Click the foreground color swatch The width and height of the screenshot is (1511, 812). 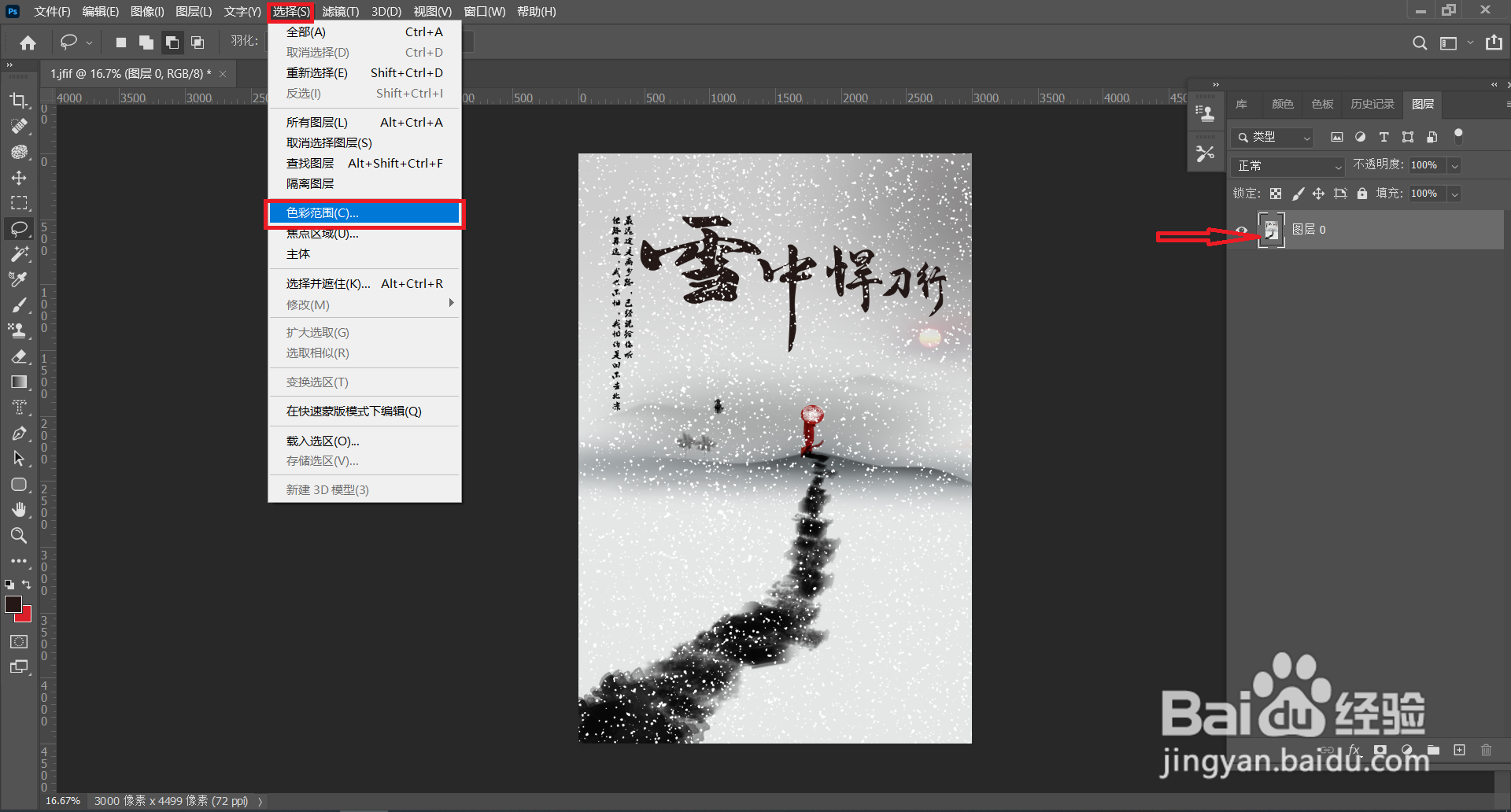[13, 603]
